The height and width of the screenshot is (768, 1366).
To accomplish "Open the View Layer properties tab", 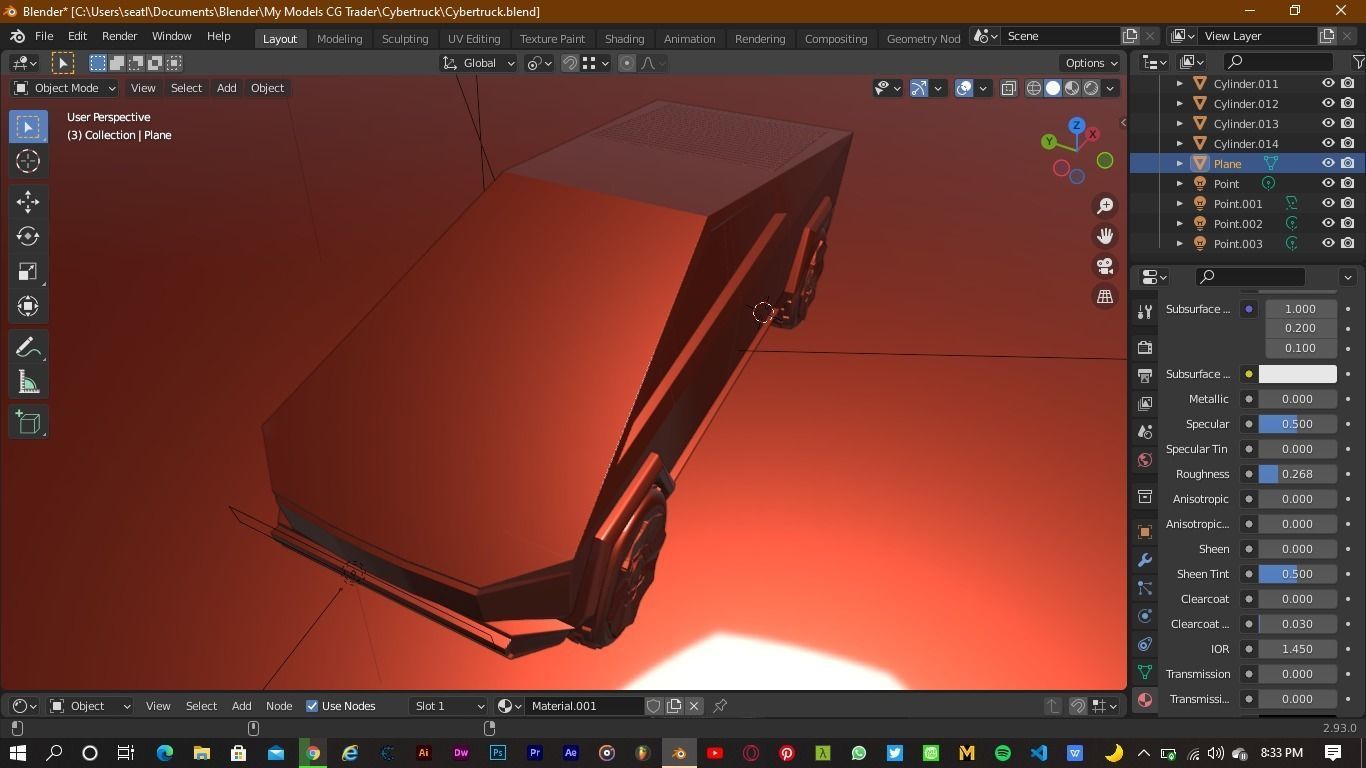I will tap(1145, 403).
